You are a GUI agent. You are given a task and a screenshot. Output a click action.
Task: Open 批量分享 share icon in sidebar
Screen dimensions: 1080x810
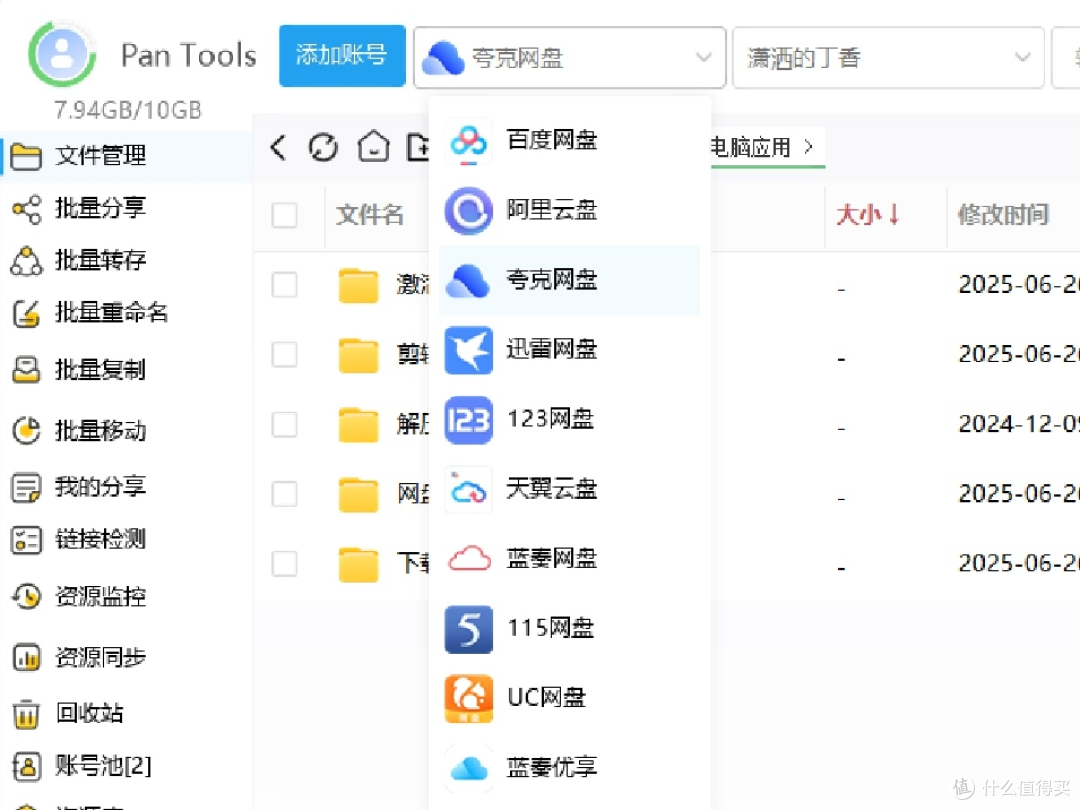(27, 209)
